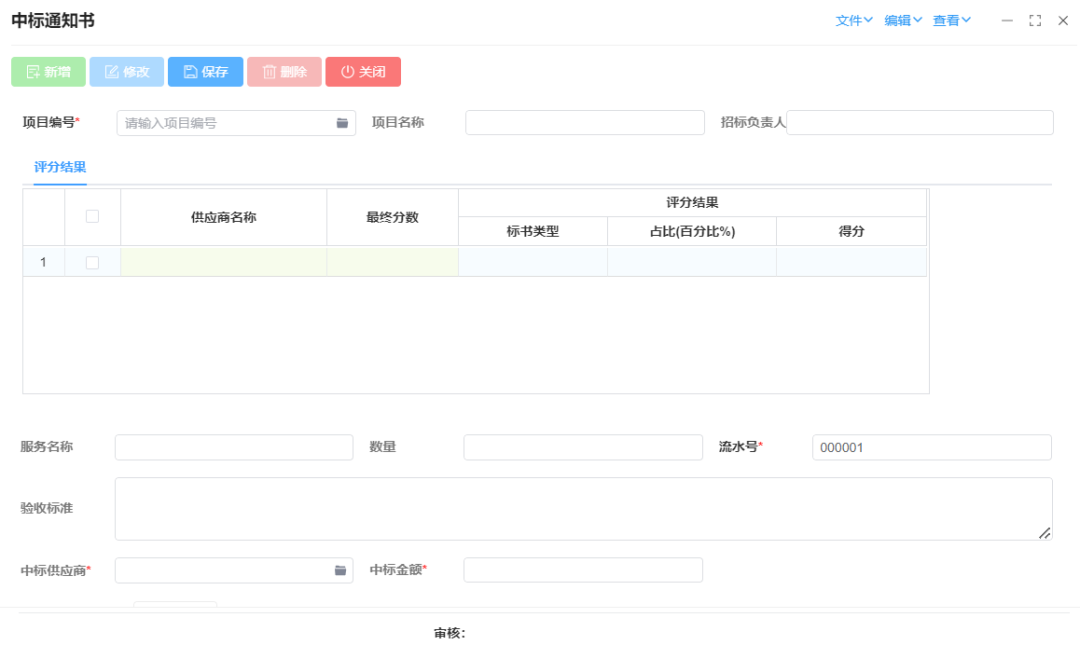Click the 服务名称 input field
Image resolution: width=1080 pixels, height=645 pixels.
point(234,447)
